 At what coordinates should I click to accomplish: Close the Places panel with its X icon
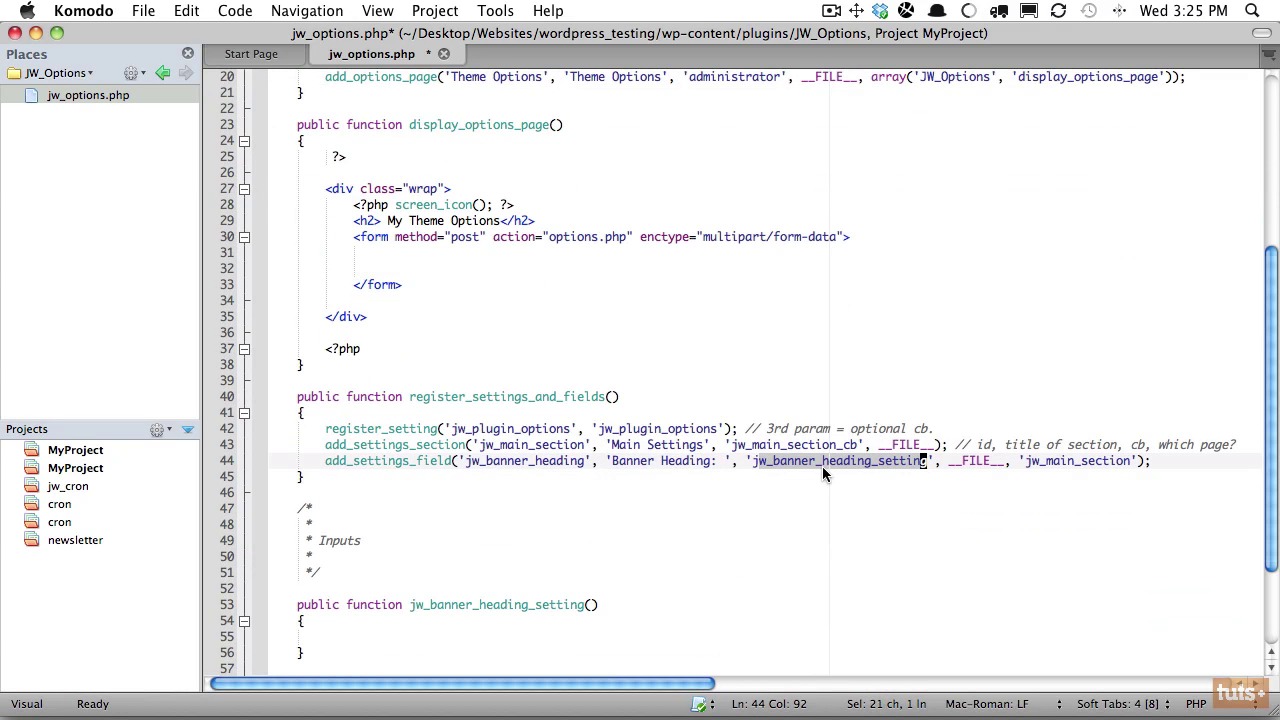[x=188, y=53]
